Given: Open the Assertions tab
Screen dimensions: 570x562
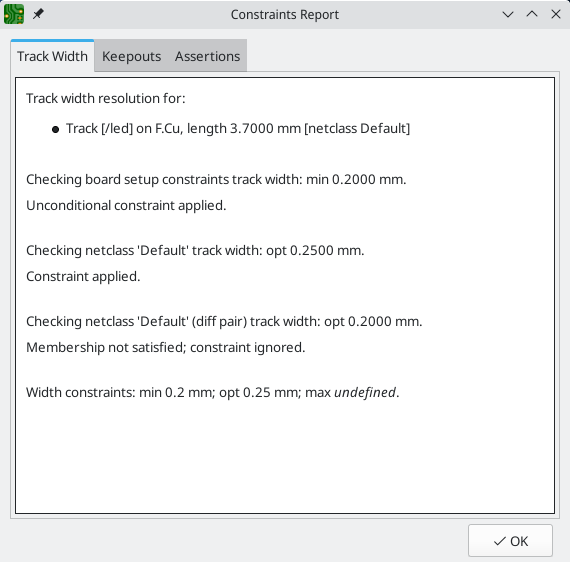Looking at the screenshot, I should click(208, 56).
